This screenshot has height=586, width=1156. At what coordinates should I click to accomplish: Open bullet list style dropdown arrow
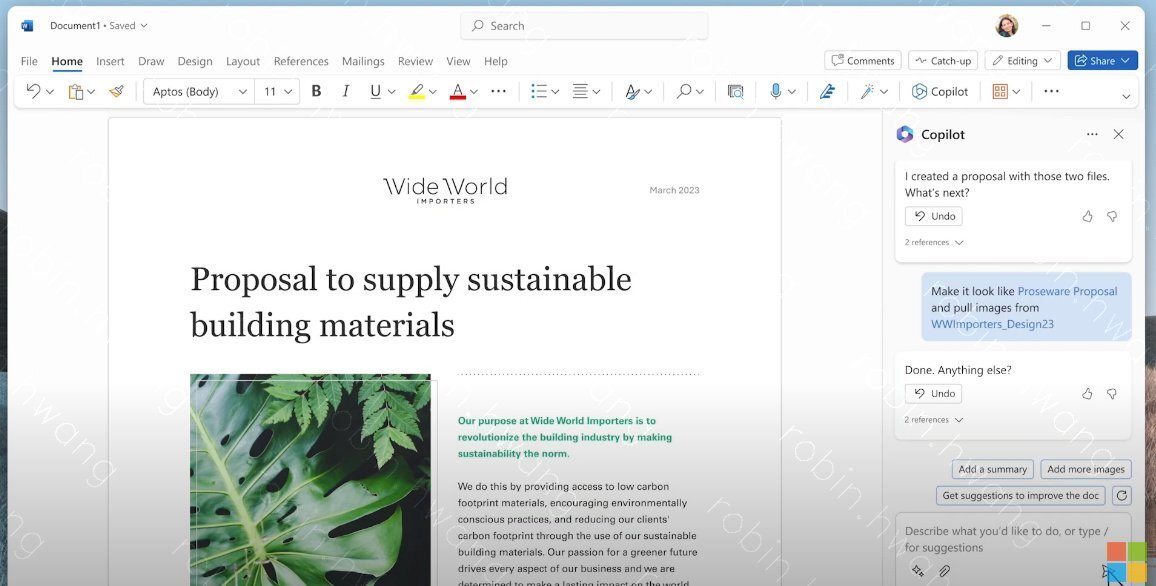click(555, 92)
